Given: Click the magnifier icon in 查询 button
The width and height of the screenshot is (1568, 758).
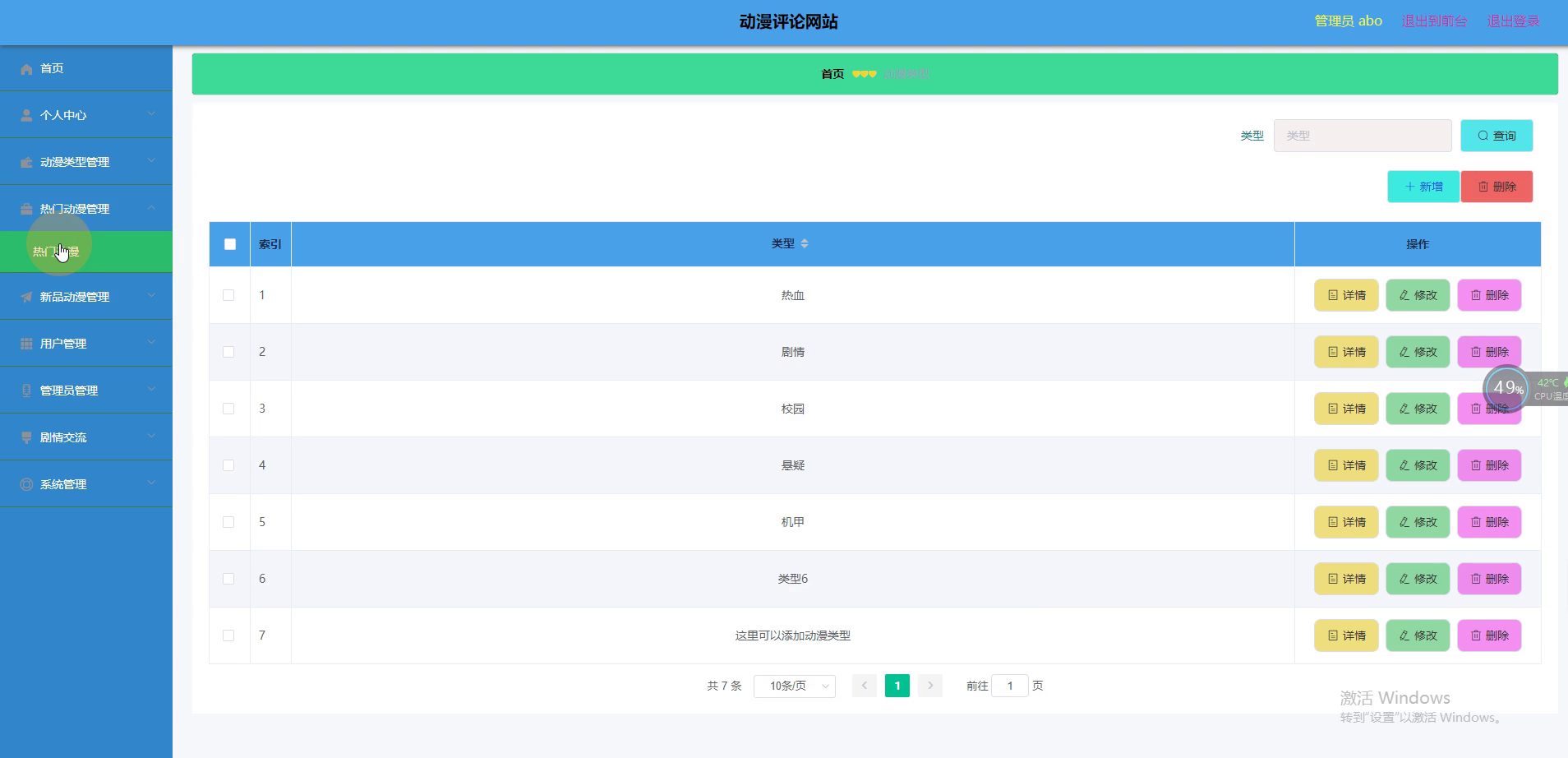Looking at the screenshot, I should pyautogui.click(x=1483, y=136).
